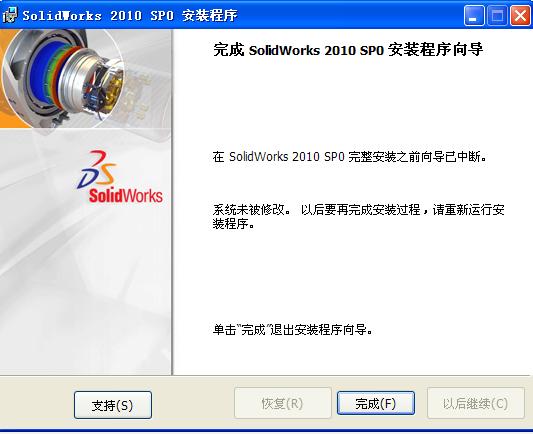Click the red SolidWorks wordmark logo
This screenshot has width=533, height=434.
point(126,196)
